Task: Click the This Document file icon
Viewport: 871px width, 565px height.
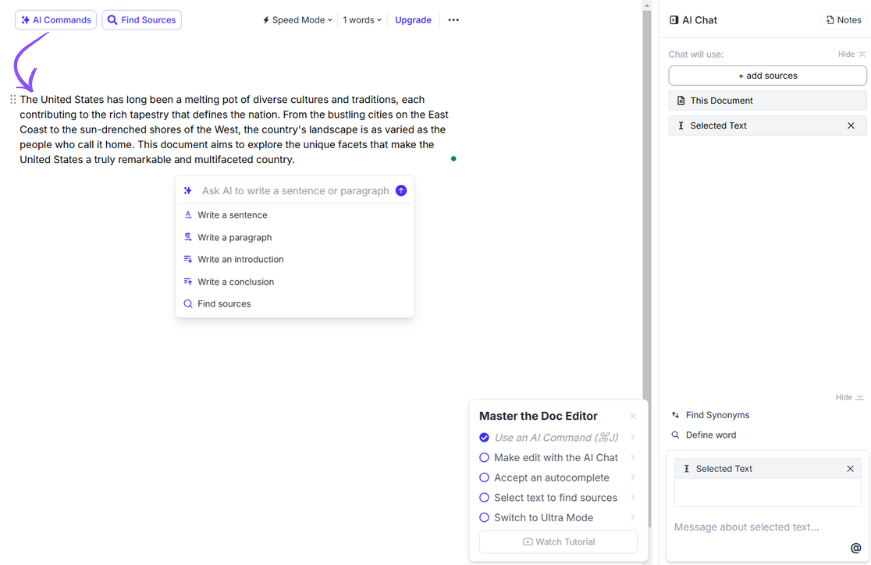Action: pyautogui.click(x=681, y=101)
